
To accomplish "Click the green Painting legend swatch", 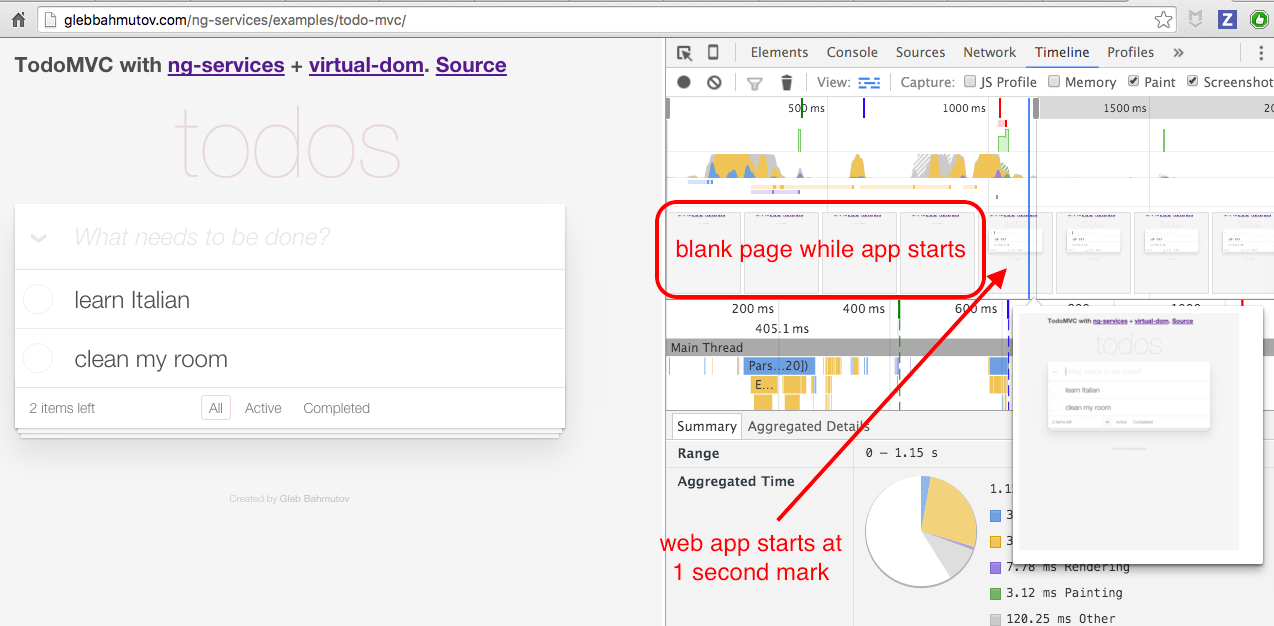I will (x=995, y=593).
